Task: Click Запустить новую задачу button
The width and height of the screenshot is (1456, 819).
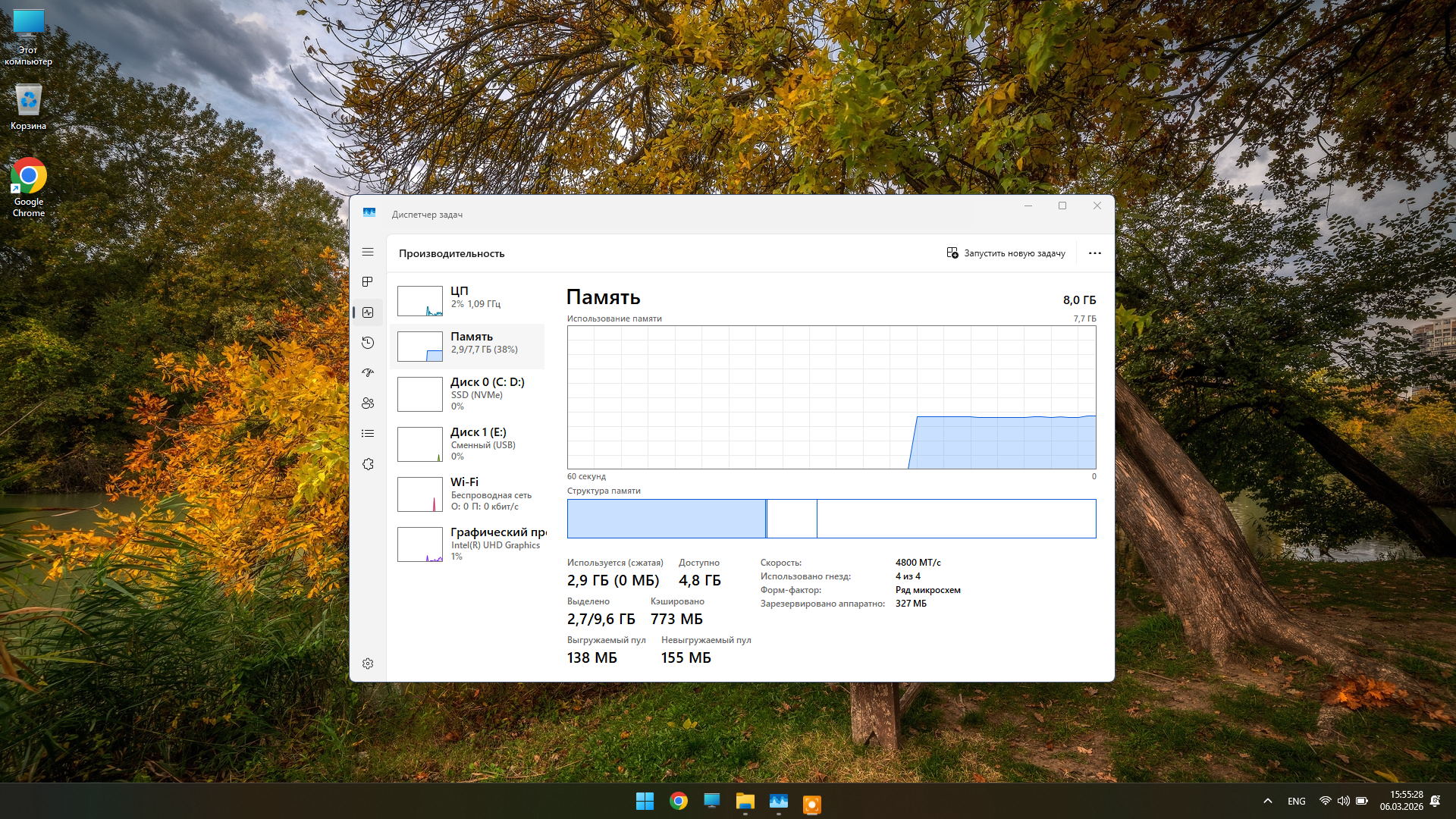Action: point(1006,253)
